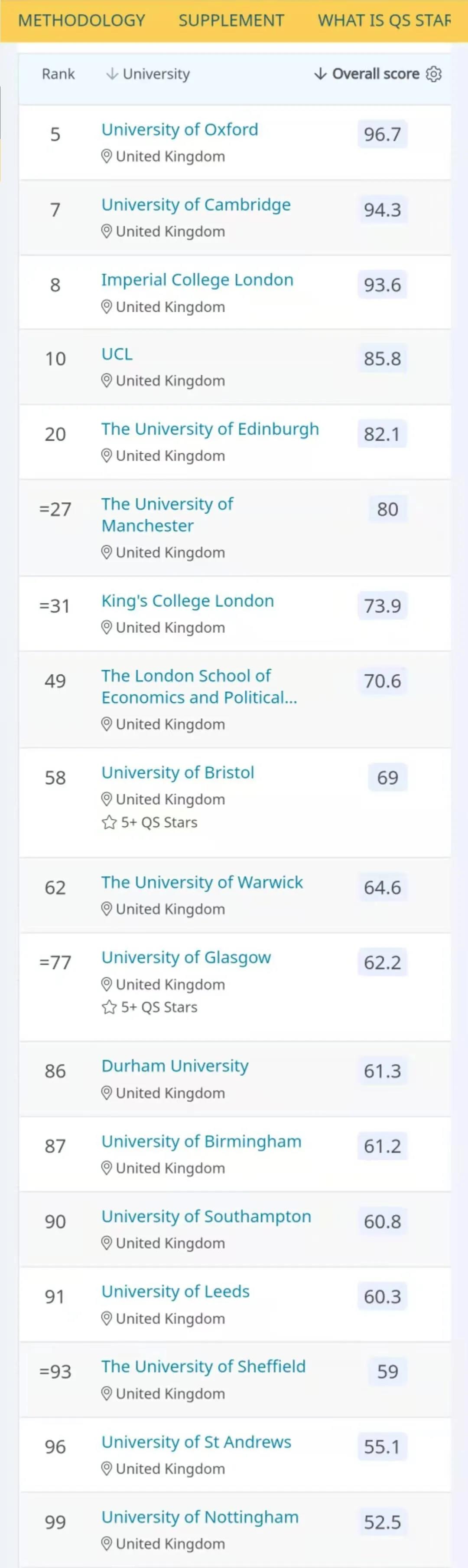Sort by the University column header
Viewport: 468px width, 1568px height.
[156, 74]
